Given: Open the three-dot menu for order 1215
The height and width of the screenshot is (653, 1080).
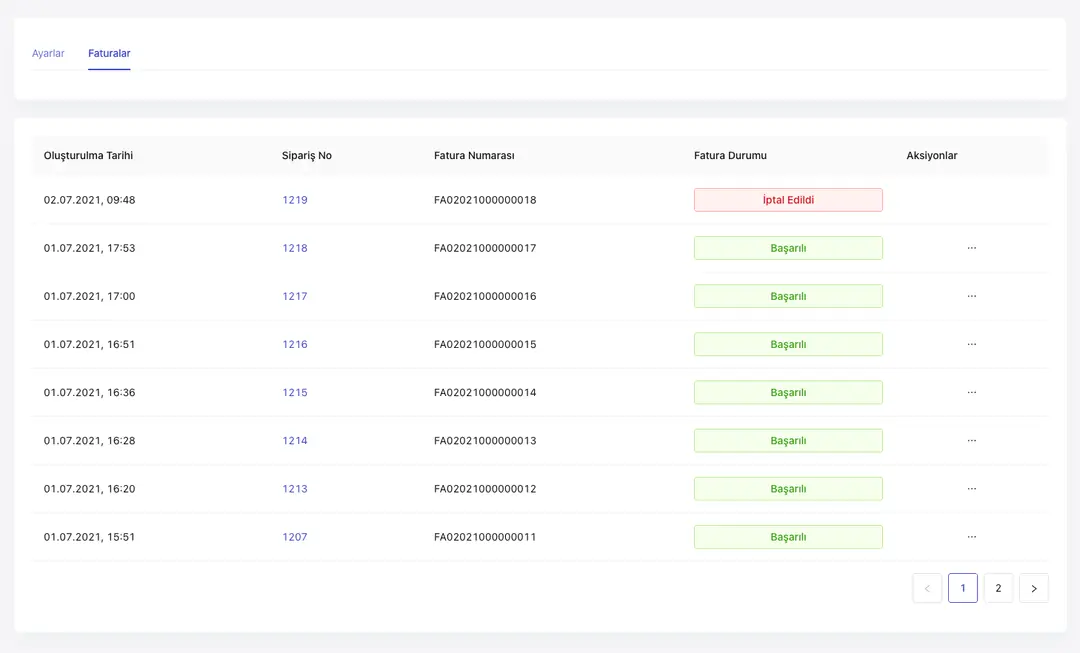Looking at the screenshot, I should [x=971, y=392].
